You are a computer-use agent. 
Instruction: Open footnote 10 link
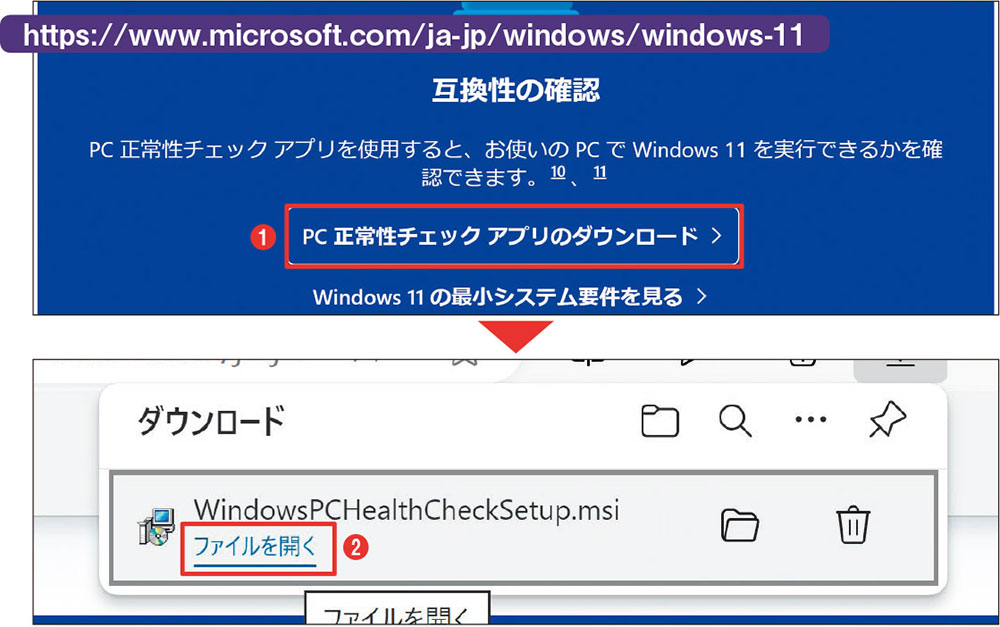click(558, 172)
